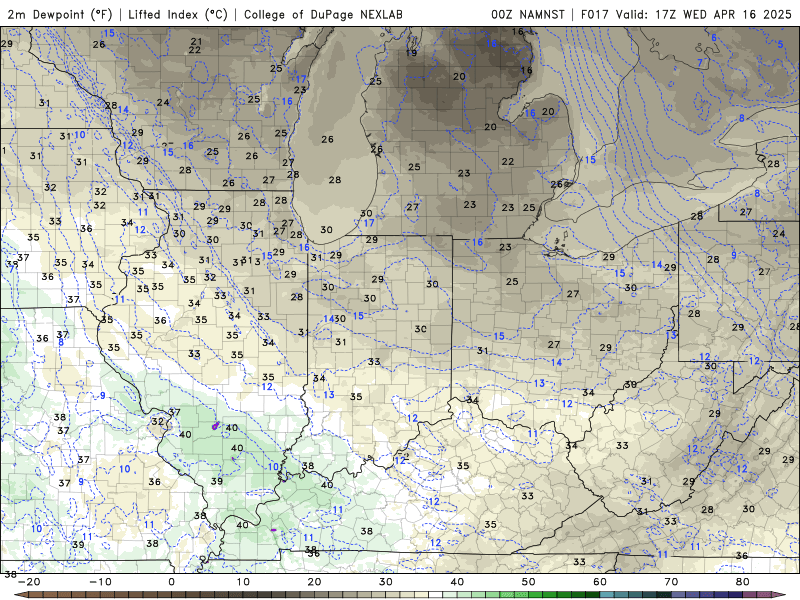Click the '30' label on the color scale legend

(386, 582)
